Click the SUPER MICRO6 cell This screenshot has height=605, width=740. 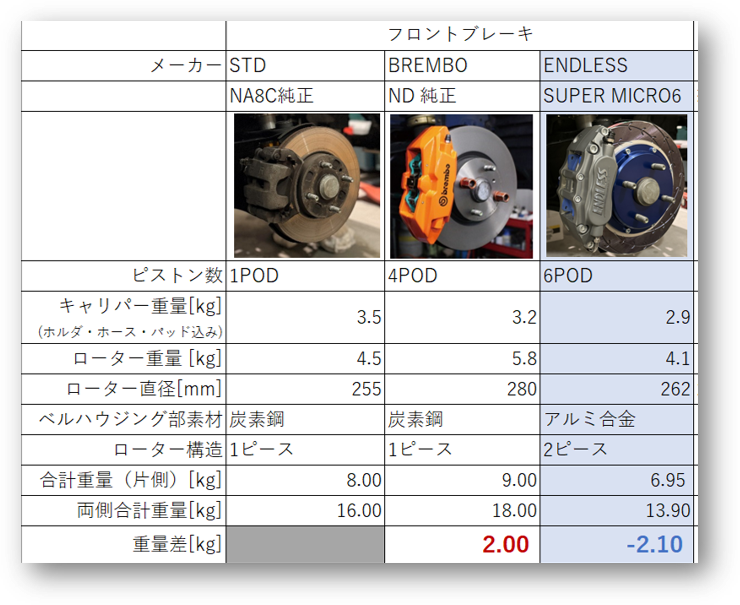click(x=616, y=96)
